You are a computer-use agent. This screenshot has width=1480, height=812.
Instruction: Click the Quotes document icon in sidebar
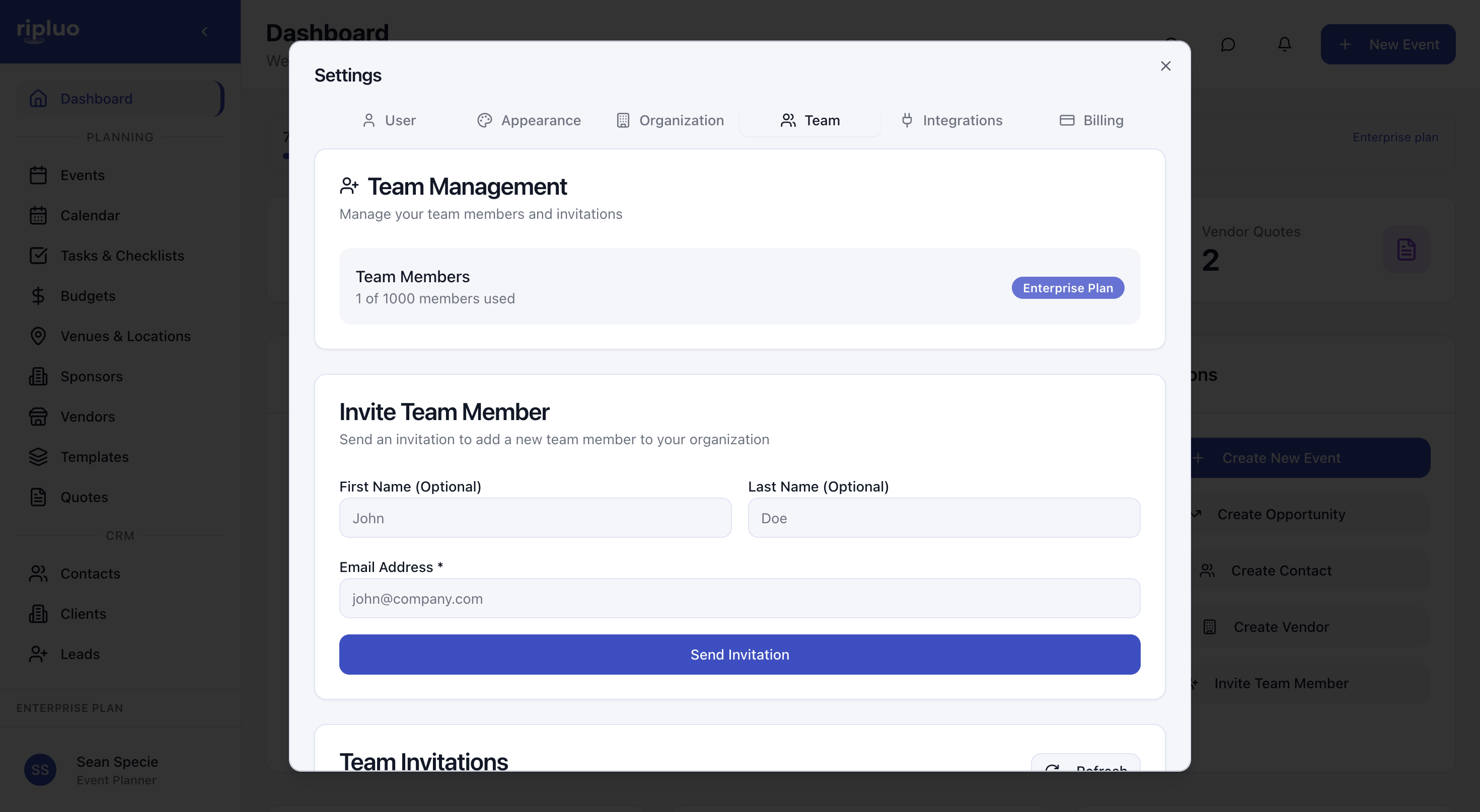click(38, 497)
